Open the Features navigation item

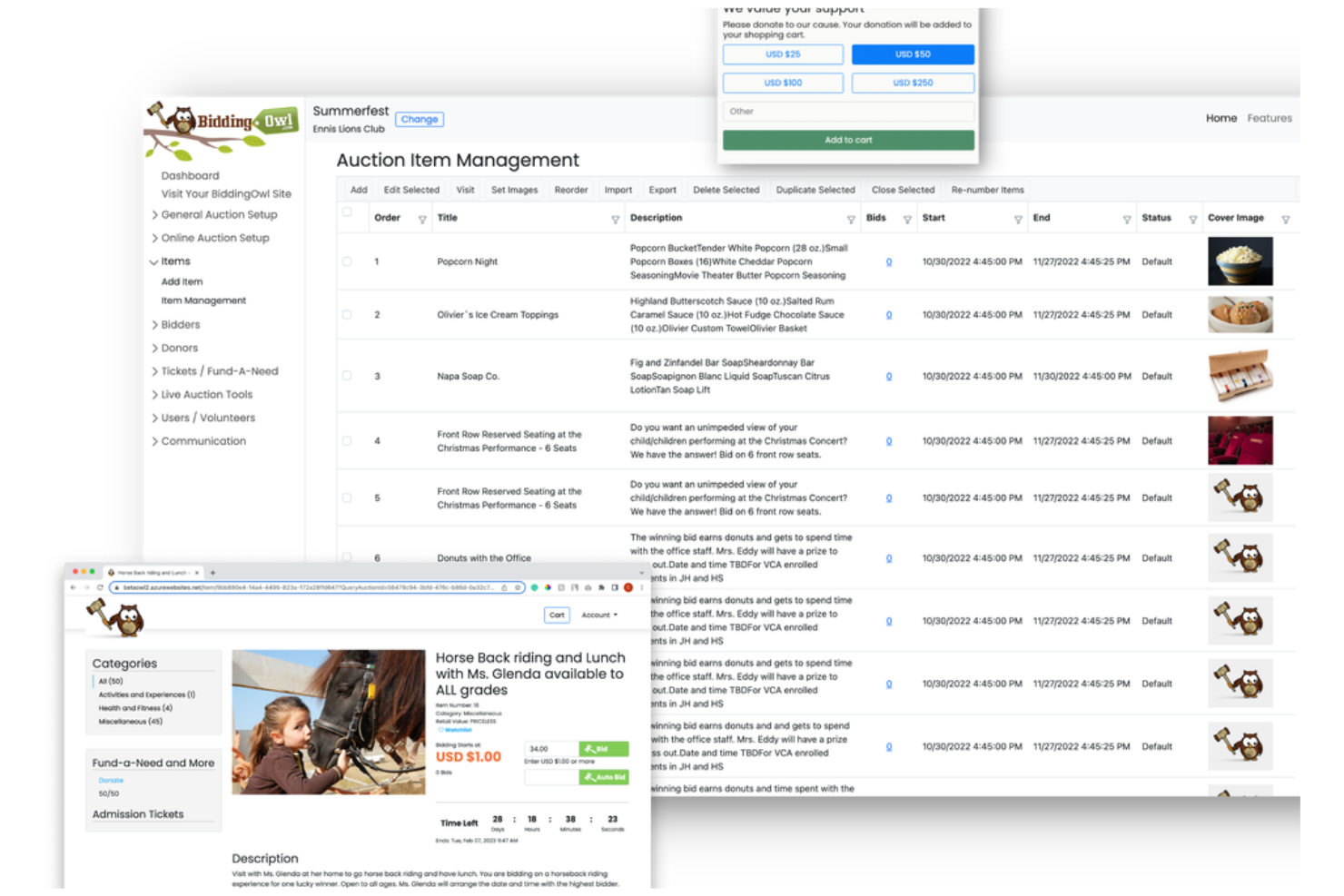[x=1270, y=118]
